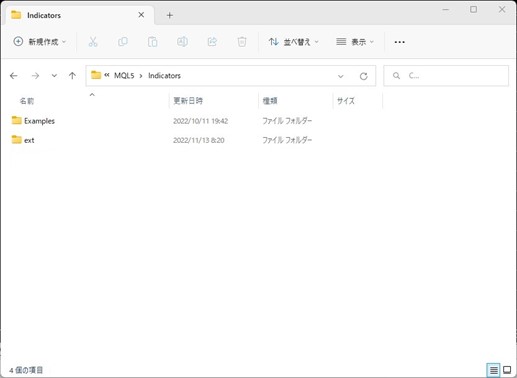Click the breadcrumb arrow after MQL5
517x378 pixels.
(x=141, y=76)
